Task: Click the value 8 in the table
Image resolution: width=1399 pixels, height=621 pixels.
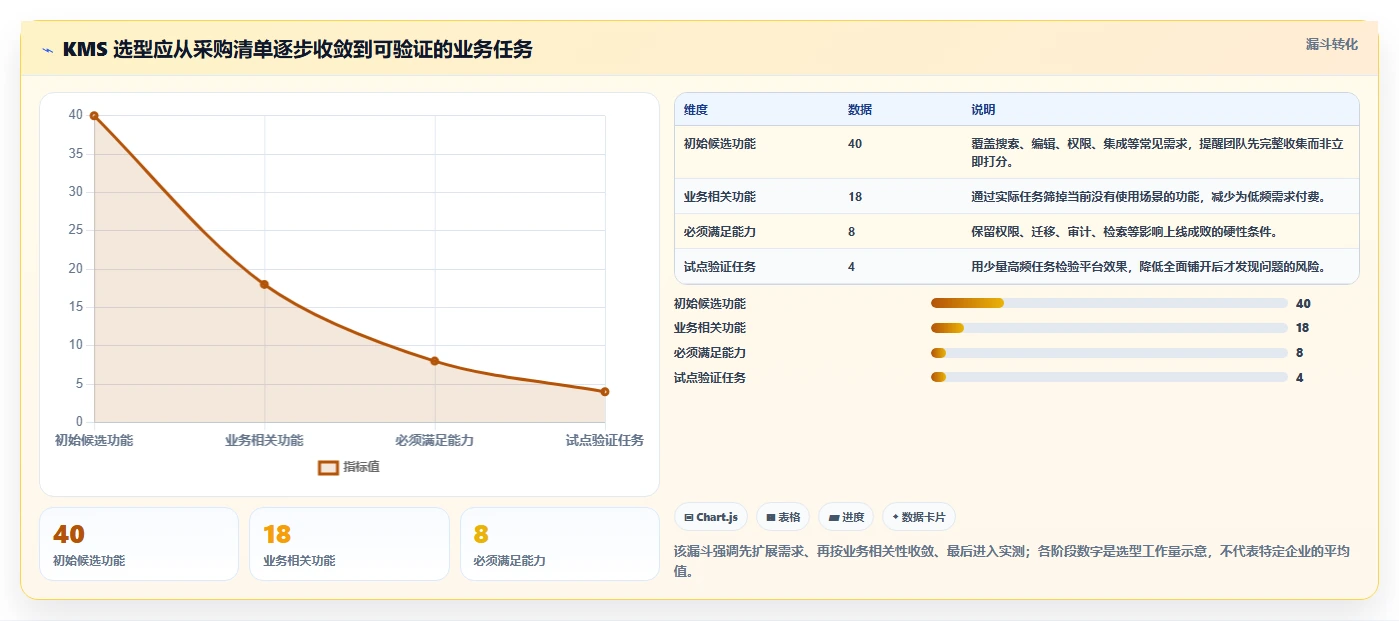Action: 852,232
